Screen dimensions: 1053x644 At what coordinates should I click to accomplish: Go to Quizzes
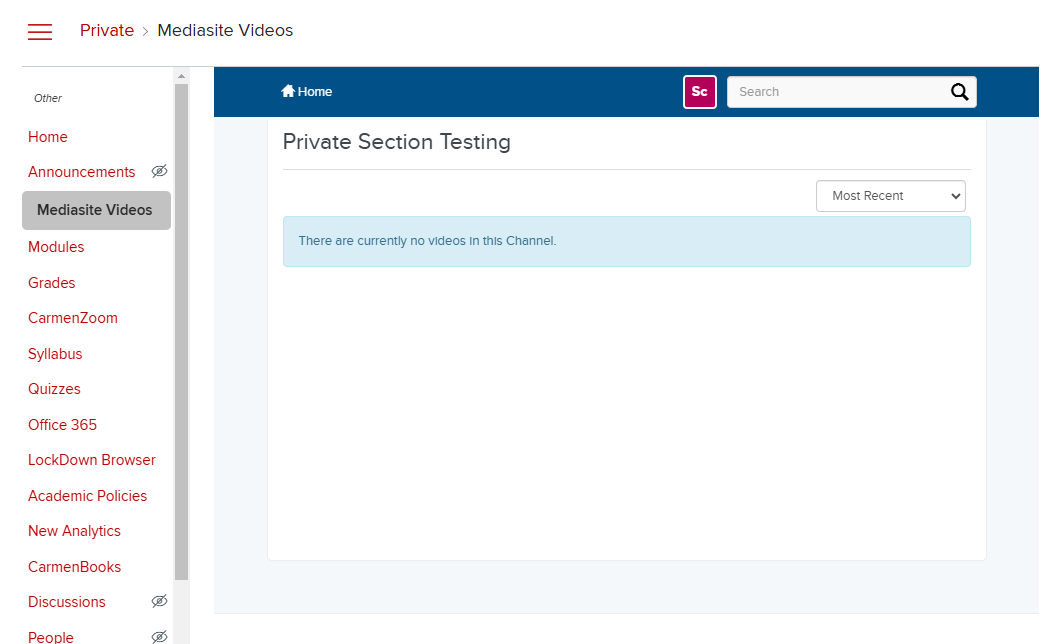click(x=54, y=389)
